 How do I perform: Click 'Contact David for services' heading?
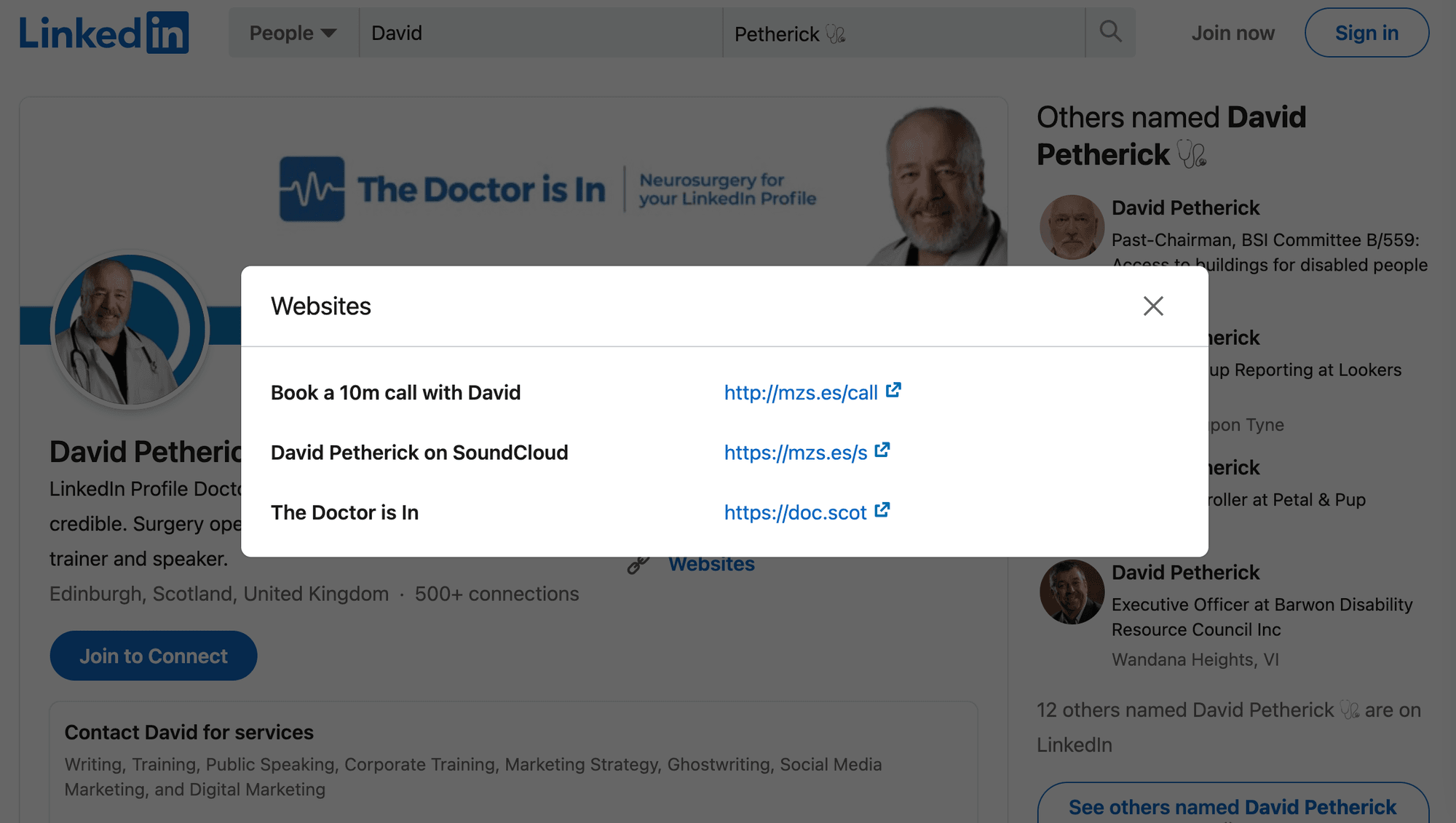click(189, 732)
